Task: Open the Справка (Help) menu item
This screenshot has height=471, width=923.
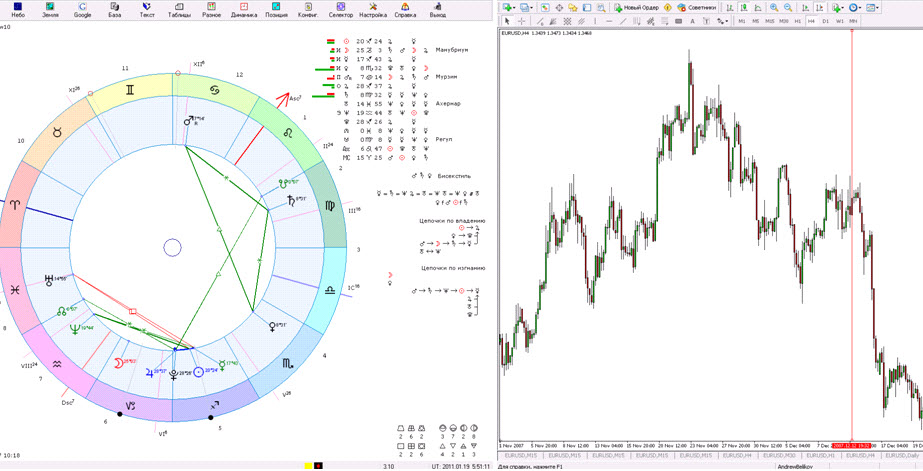Action: [405, 10]
